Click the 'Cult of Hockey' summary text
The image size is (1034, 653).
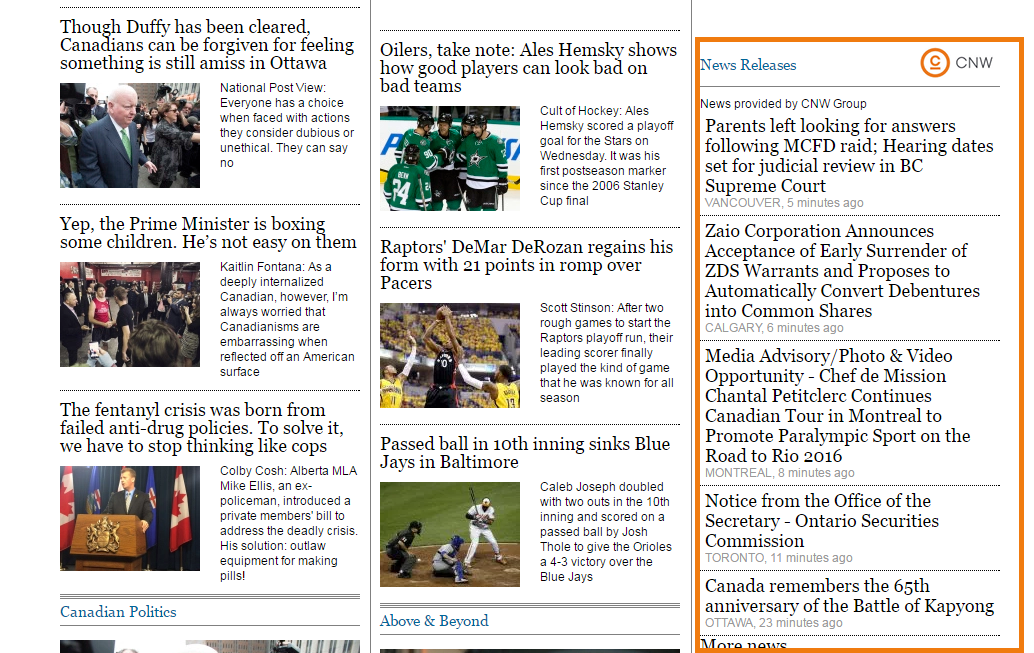(x=607, y=156)
